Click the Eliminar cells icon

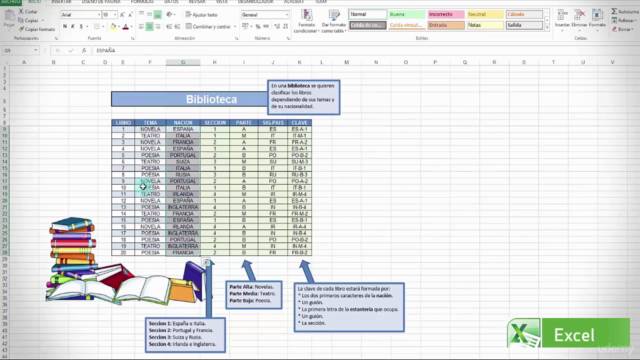click(579, 16)
